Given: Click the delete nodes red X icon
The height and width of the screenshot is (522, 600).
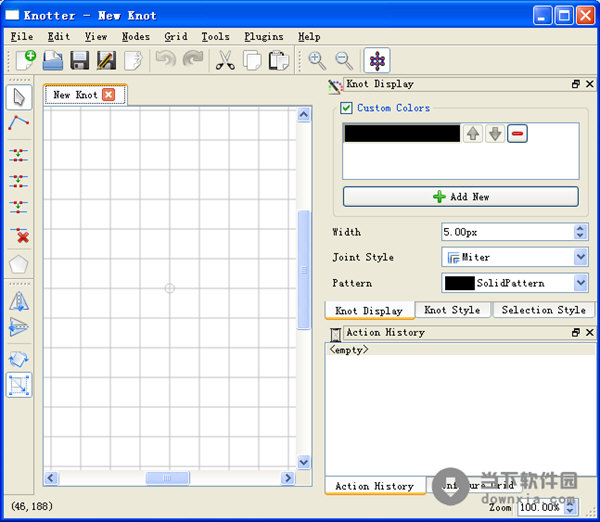Looking at the screenshot, I should click(19, 236).
